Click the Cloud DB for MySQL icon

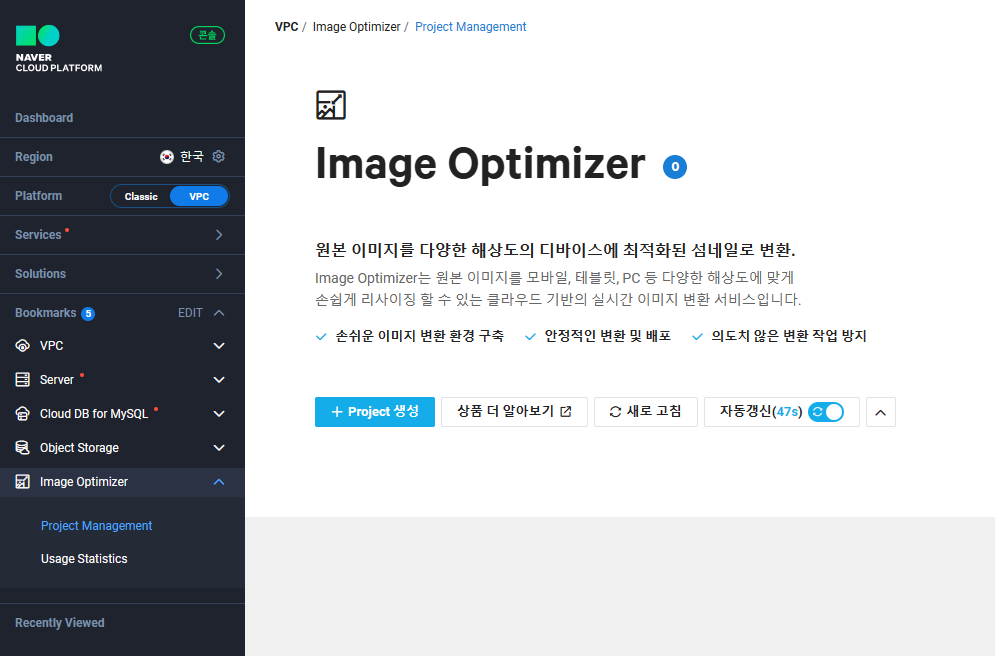(22, 414)
